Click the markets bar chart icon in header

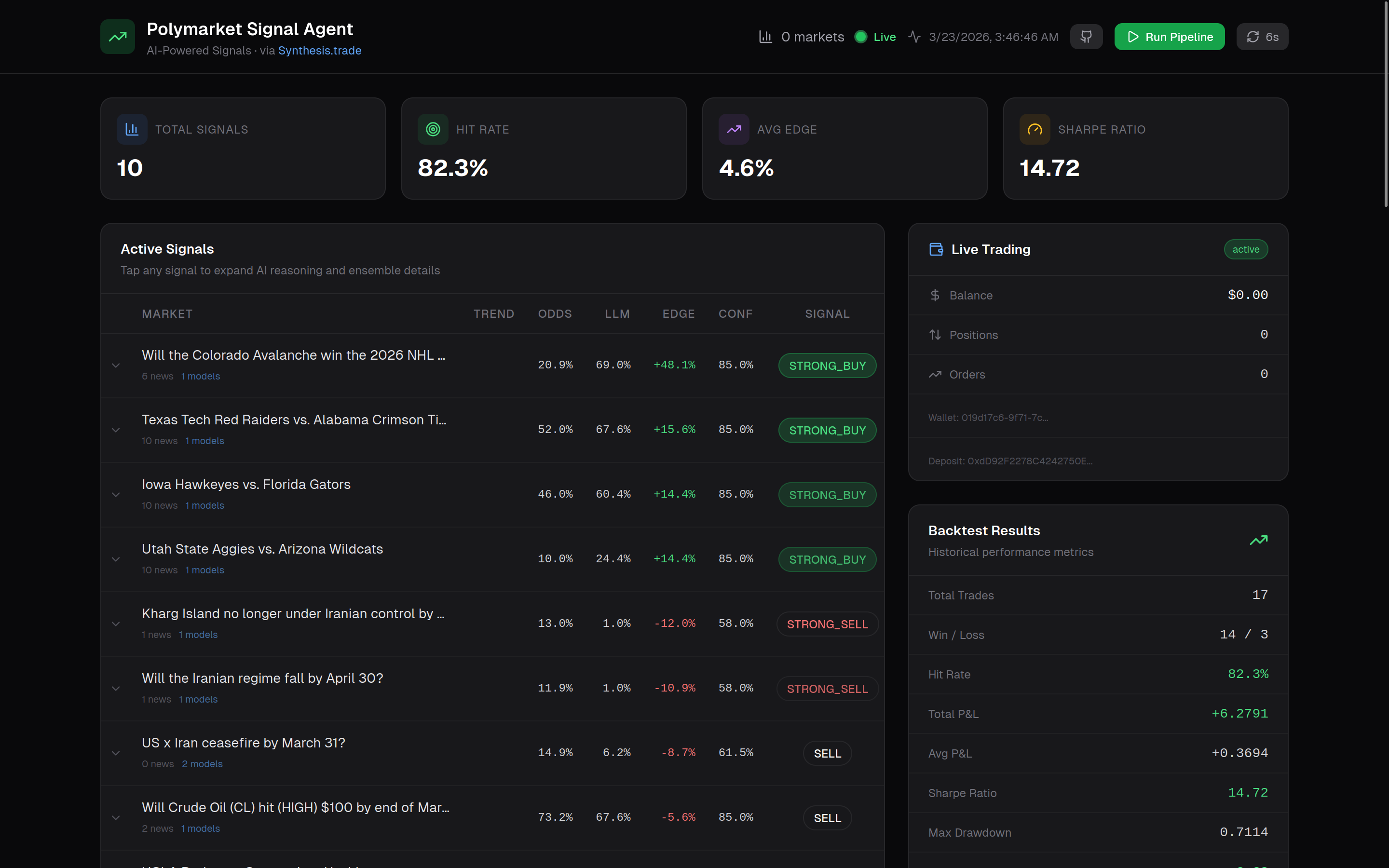tap(765, 37)
